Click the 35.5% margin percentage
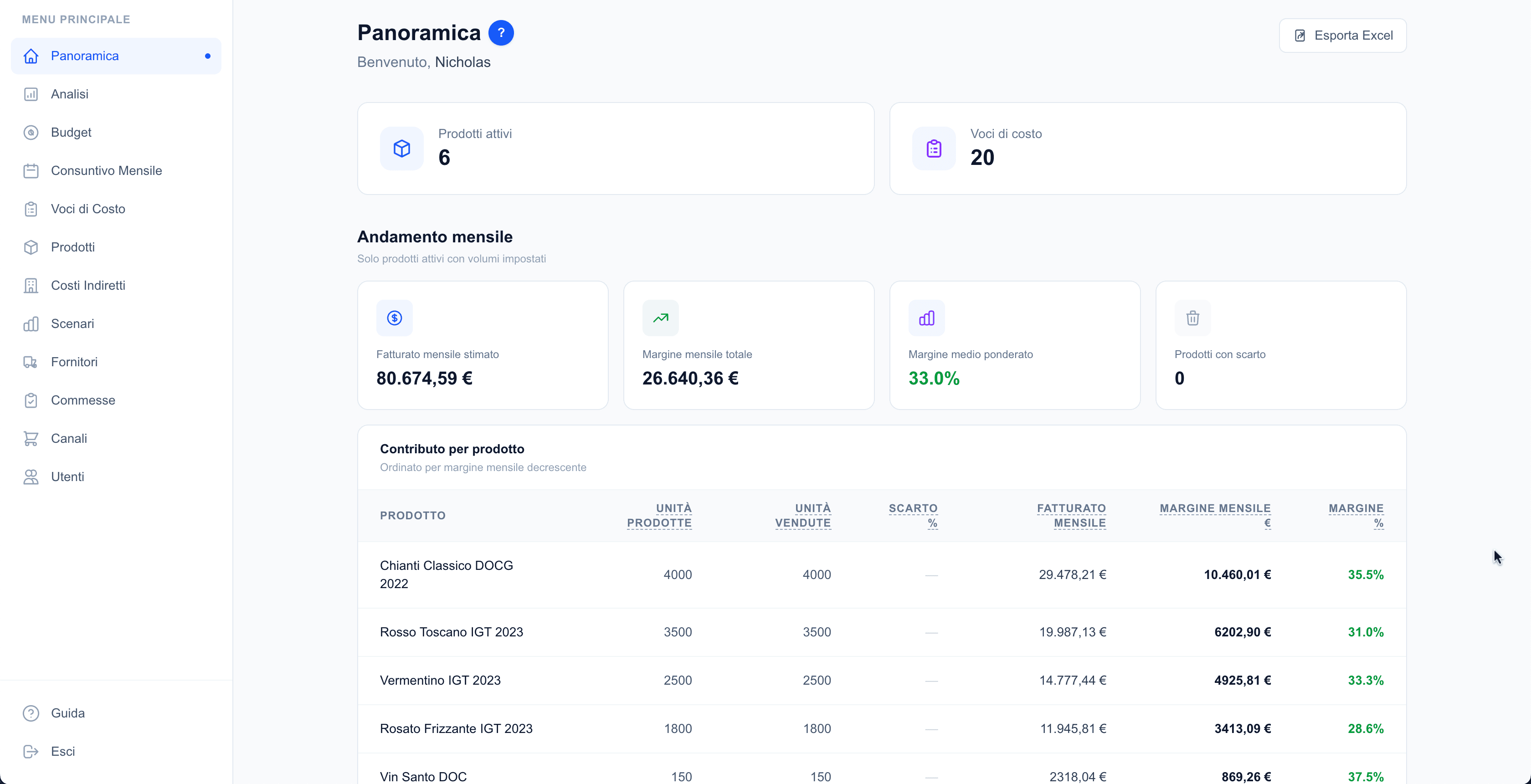 coord(1365,575)
